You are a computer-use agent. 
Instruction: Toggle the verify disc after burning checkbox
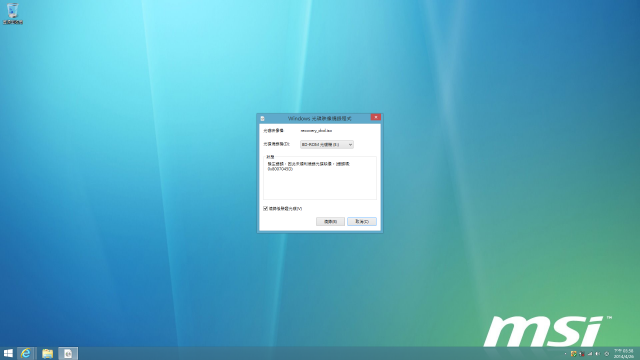click(x=265, y=209)
